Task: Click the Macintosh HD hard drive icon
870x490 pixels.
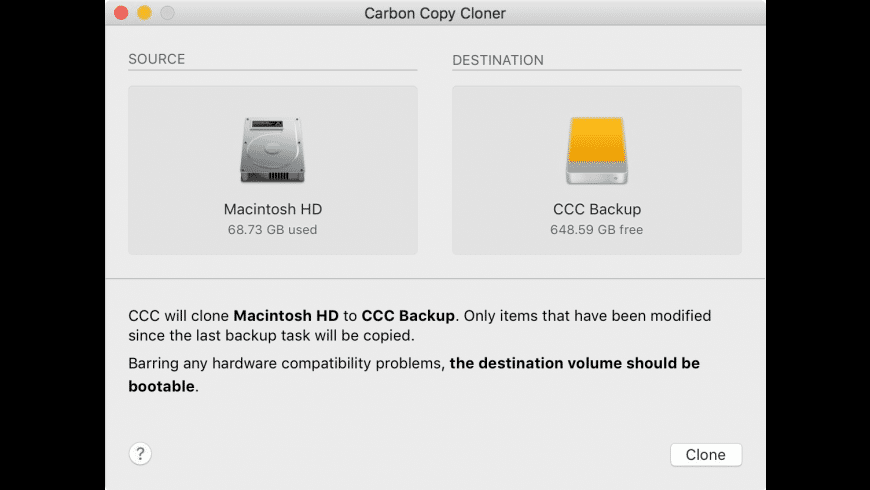Action: coord(272,150)
